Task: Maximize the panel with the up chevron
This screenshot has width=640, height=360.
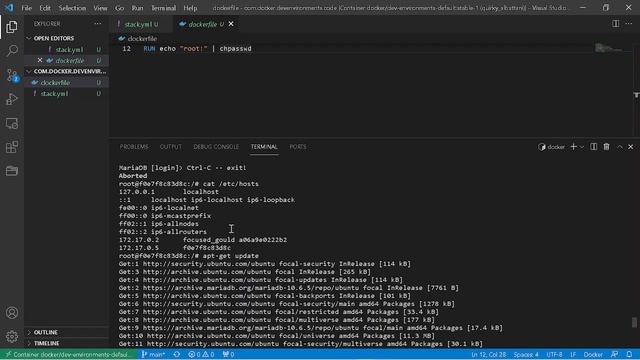Action: click(620, 147)
